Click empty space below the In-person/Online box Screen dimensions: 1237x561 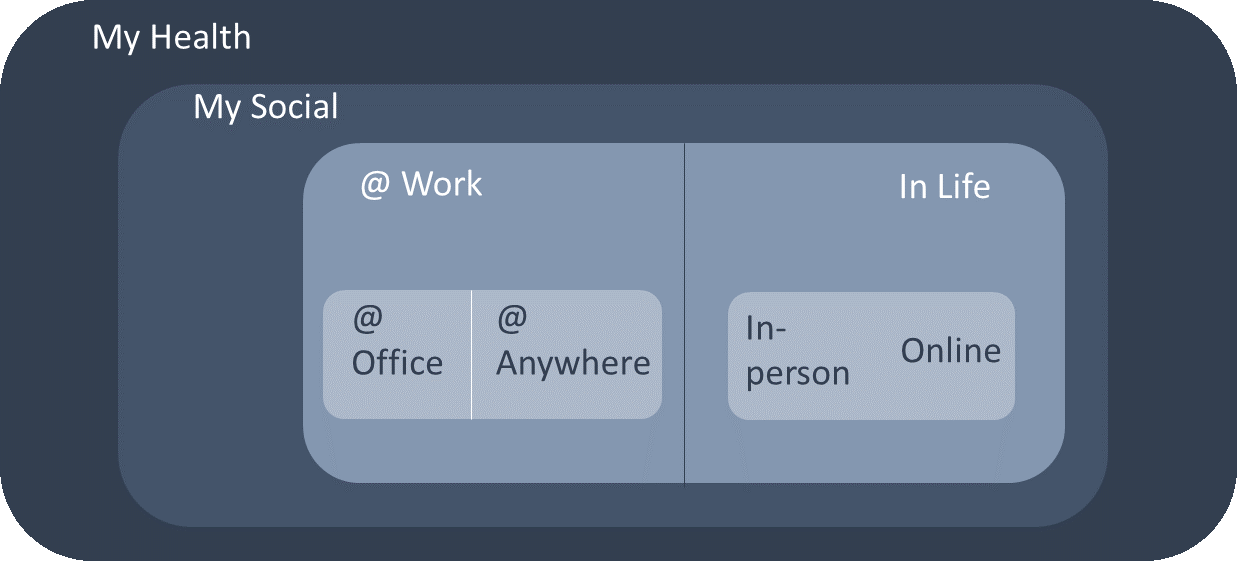point(870,450)
